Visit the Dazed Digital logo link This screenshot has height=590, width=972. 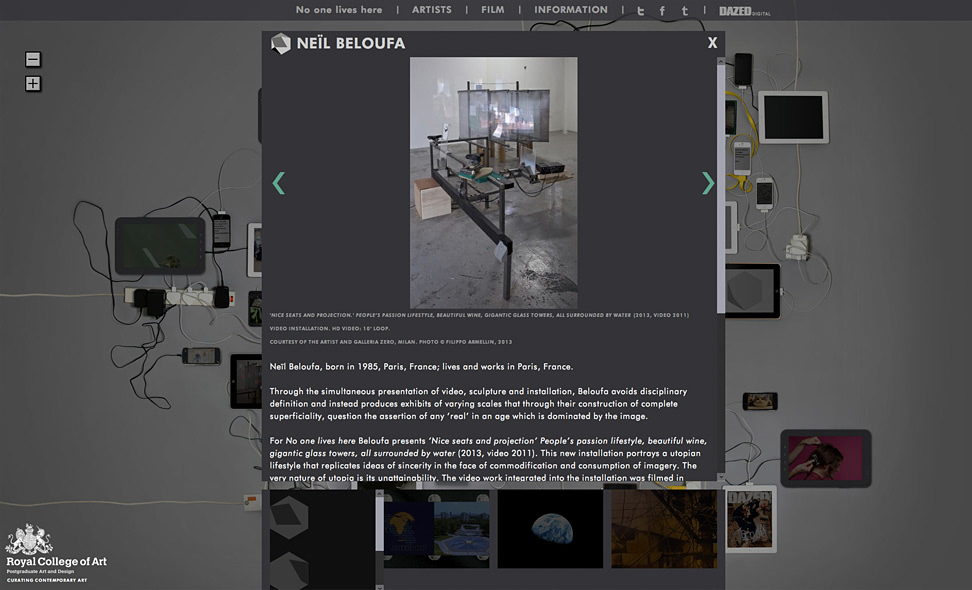click(744, 11)
